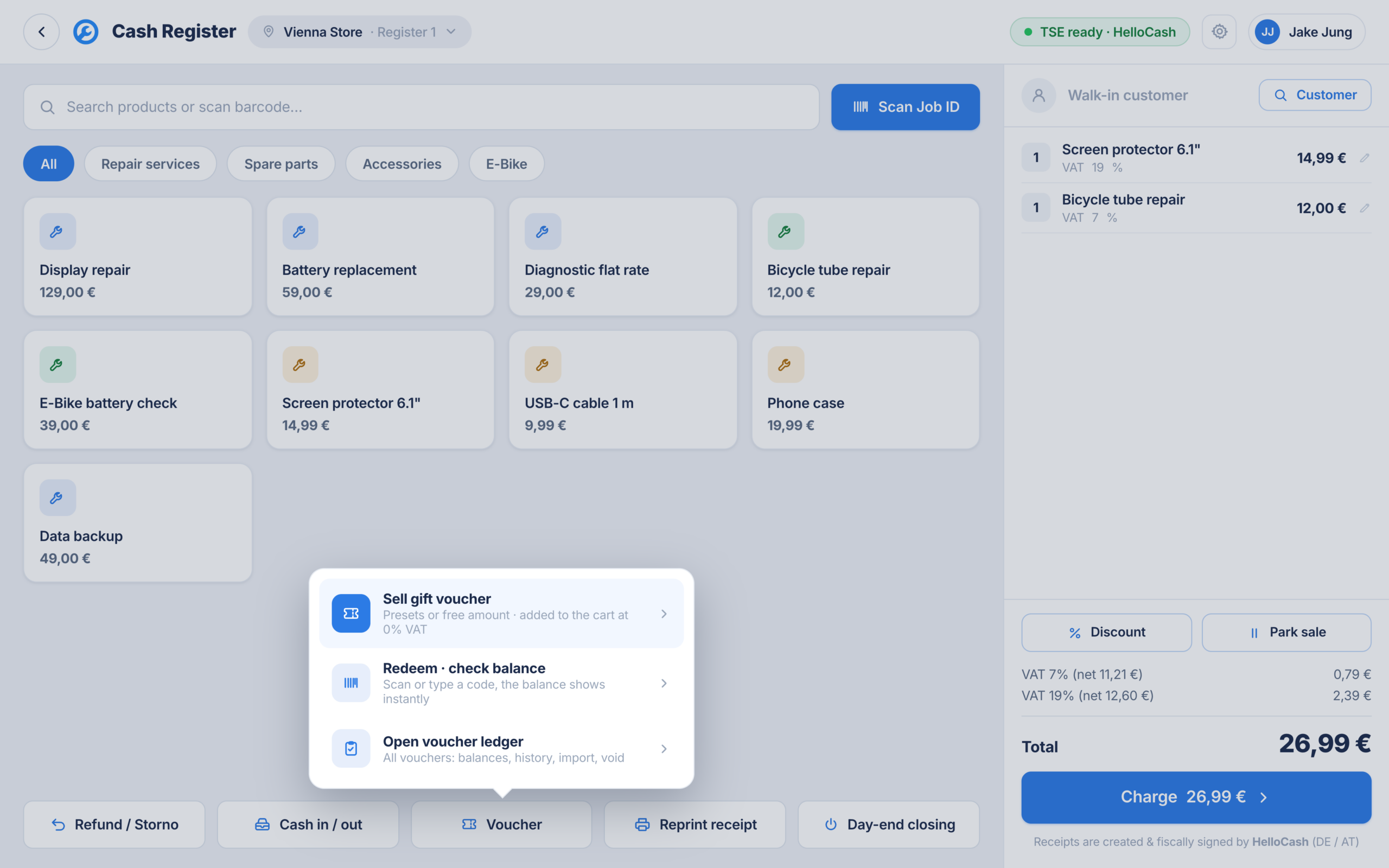The image size is (1389, 868).
Task: Click Reprint receipt
Action: coord(694,825)
